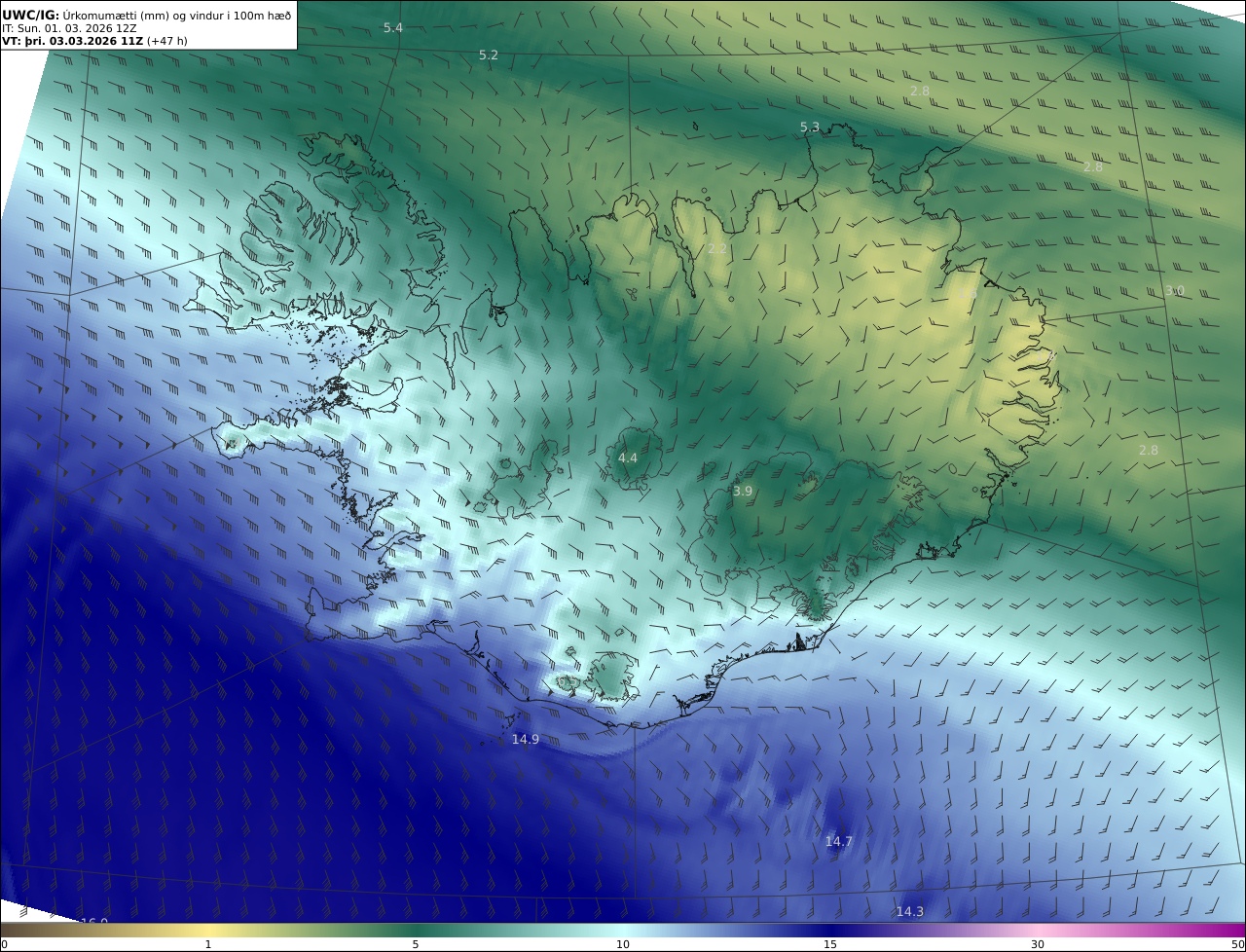Click the title text 'UWC/IG: Úrkomumætti (mm)'
Image resolution: width=1246 pixels, height=952 pixels.
click(x=86, y=15)
